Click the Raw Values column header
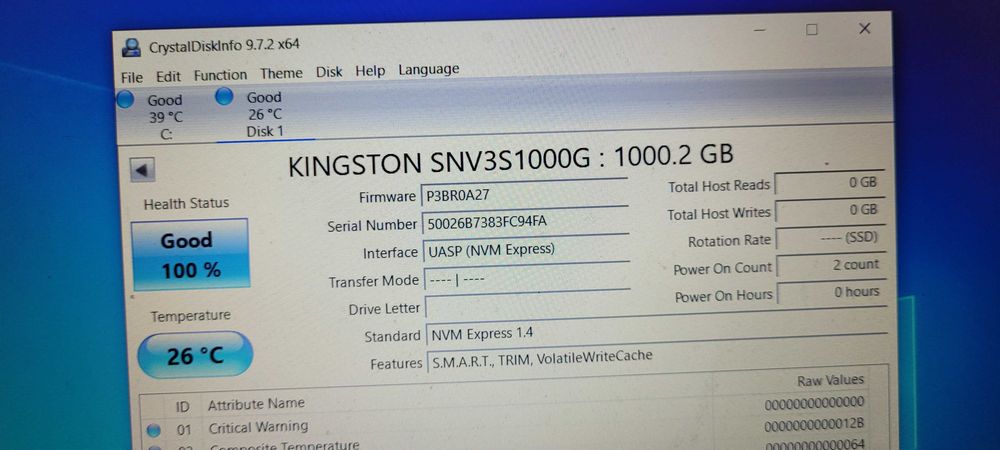 tap(830, 381)
